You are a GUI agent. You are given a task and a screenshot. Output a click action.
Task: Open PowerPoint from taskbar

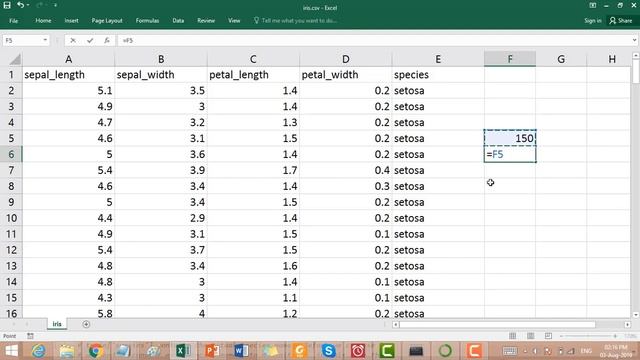212,351
